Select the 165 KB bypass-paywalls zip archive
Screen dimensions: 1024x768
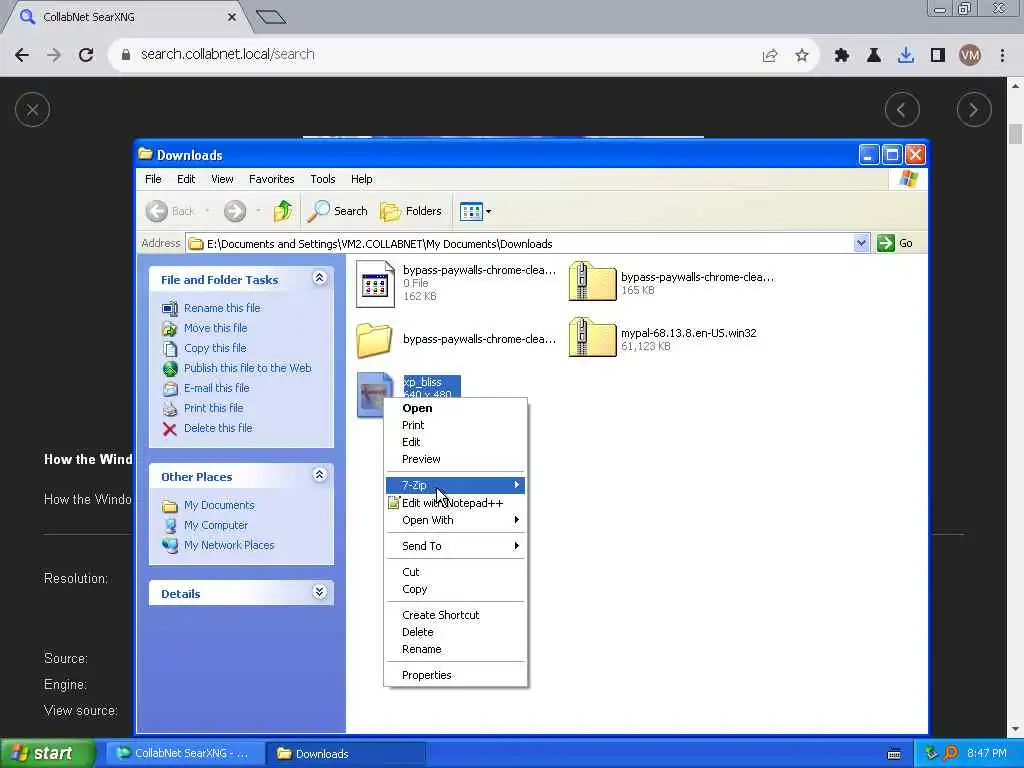592,281
